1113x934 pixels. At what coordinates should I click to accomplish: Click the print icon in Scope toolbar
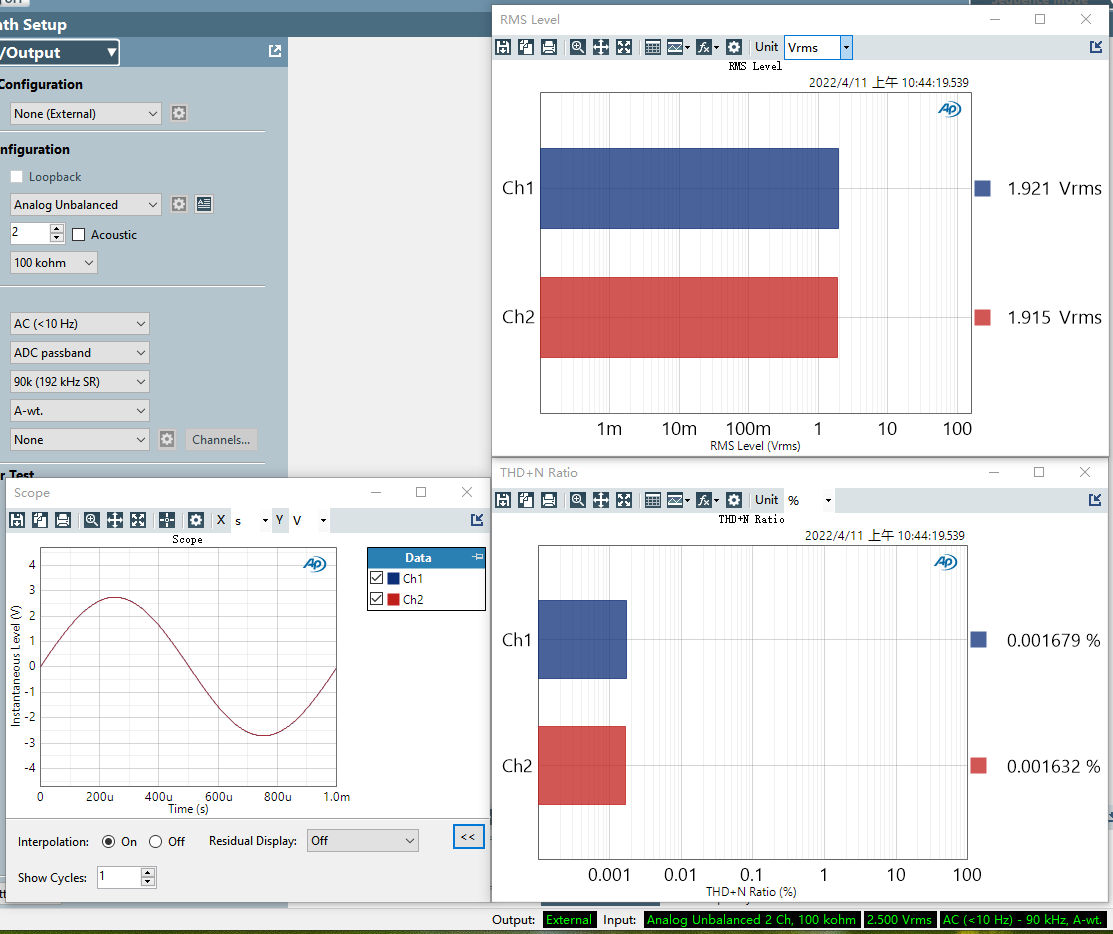[x=63, y=520]
